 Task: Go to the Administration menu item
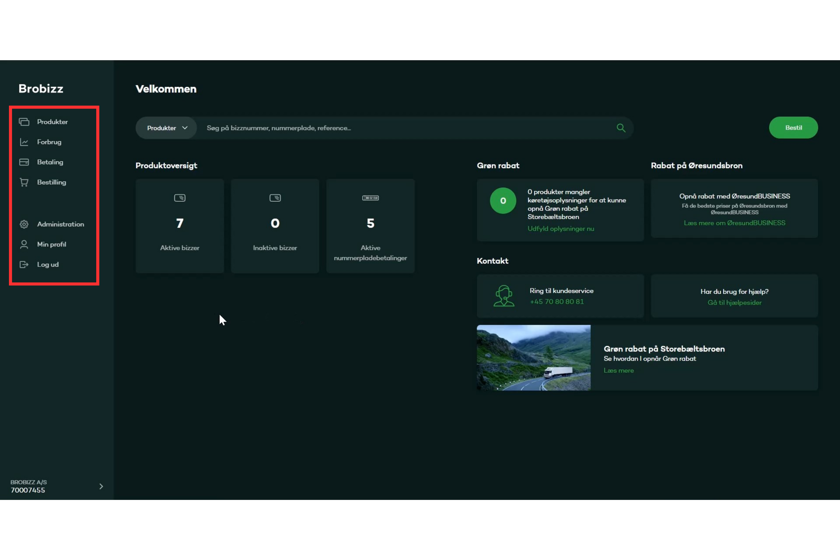click(60, 224)
